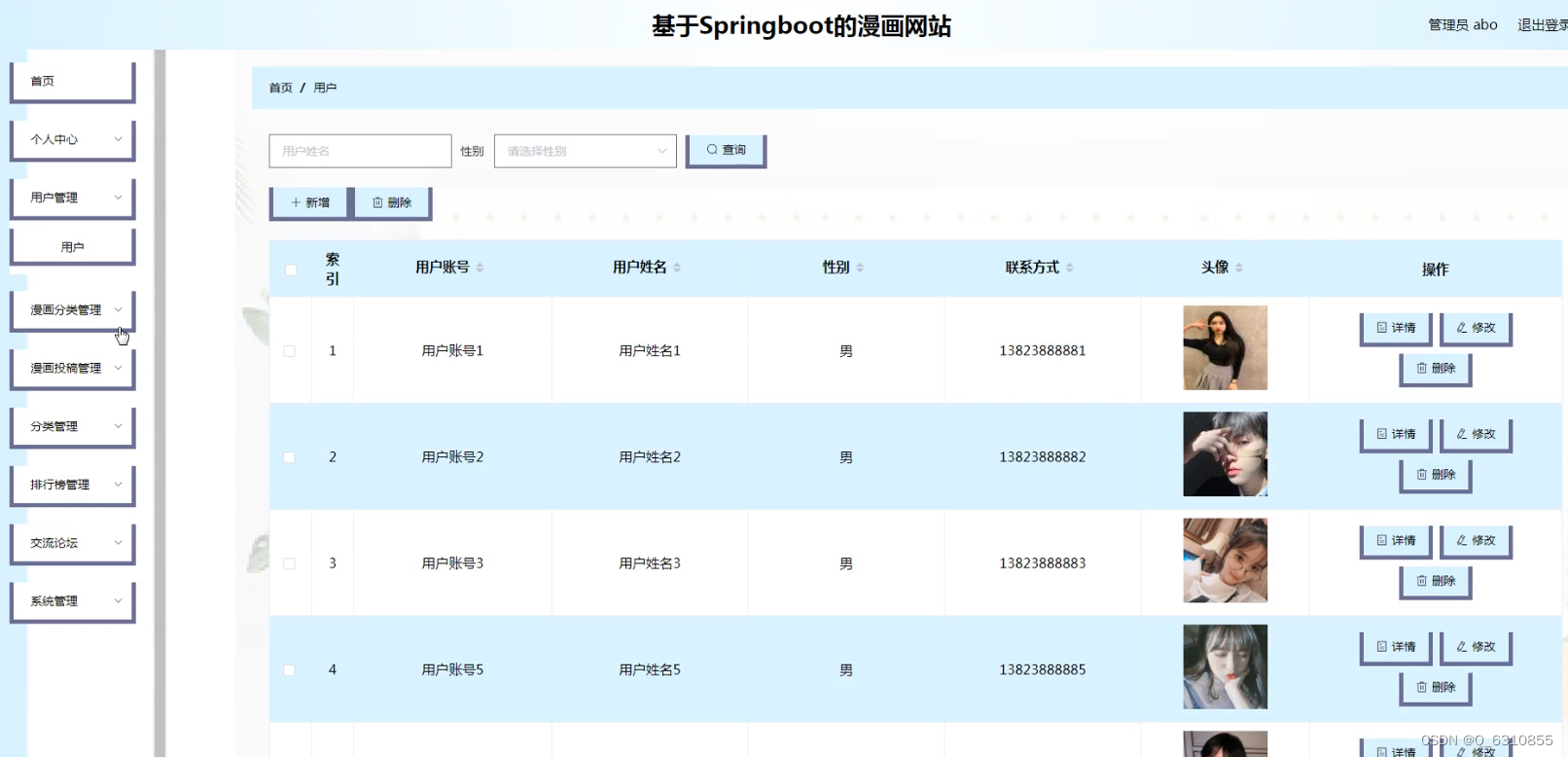Focus the 用户姓名 search input field
1568x757 pixels.
[360, 151]
